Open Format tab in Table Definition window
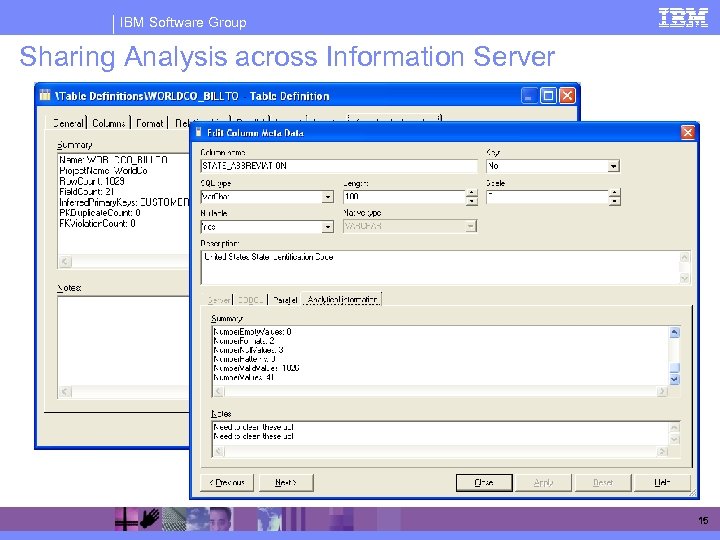The width and height of the screenshot is (720, 540). coord(150,123)
